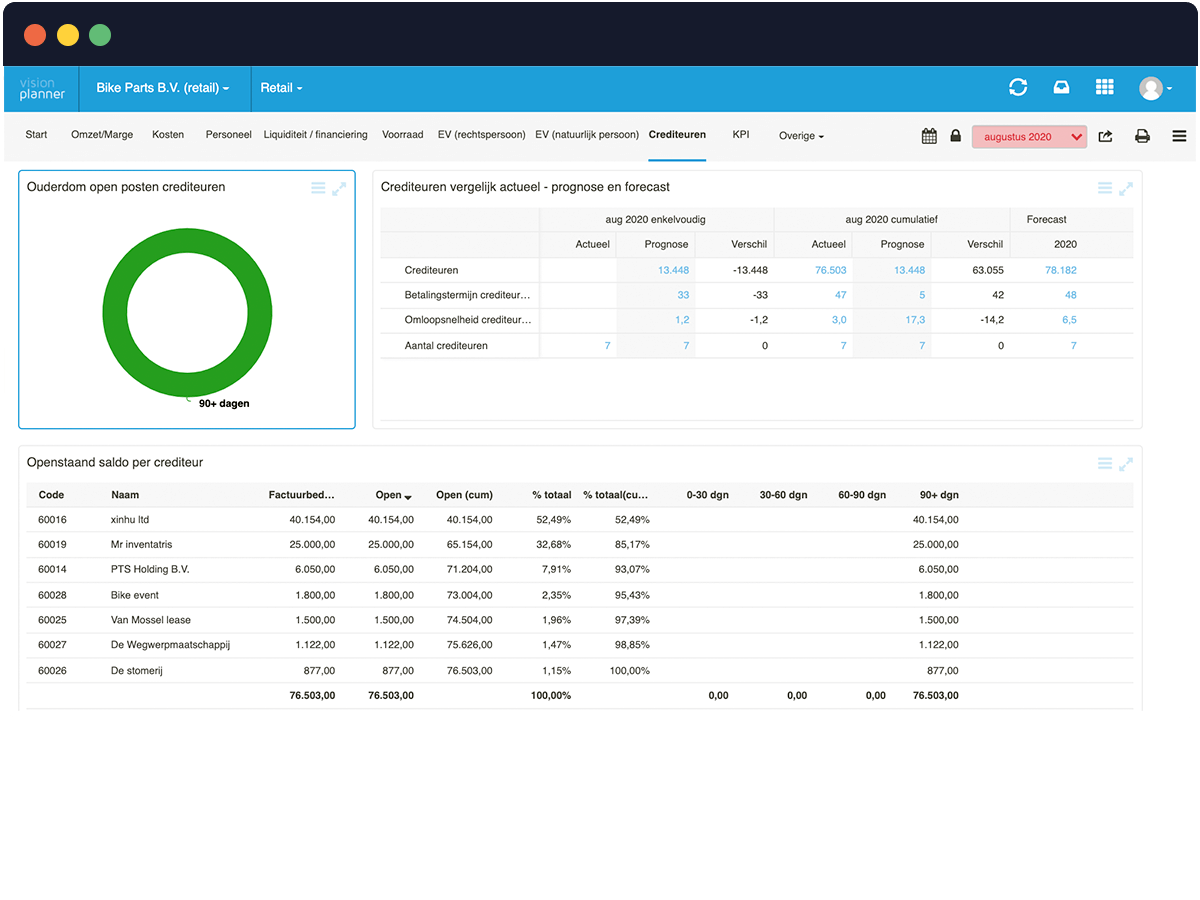Print the dashboard with printer icon
Screen dimensions: 1200x900
tap(1142, 136)
